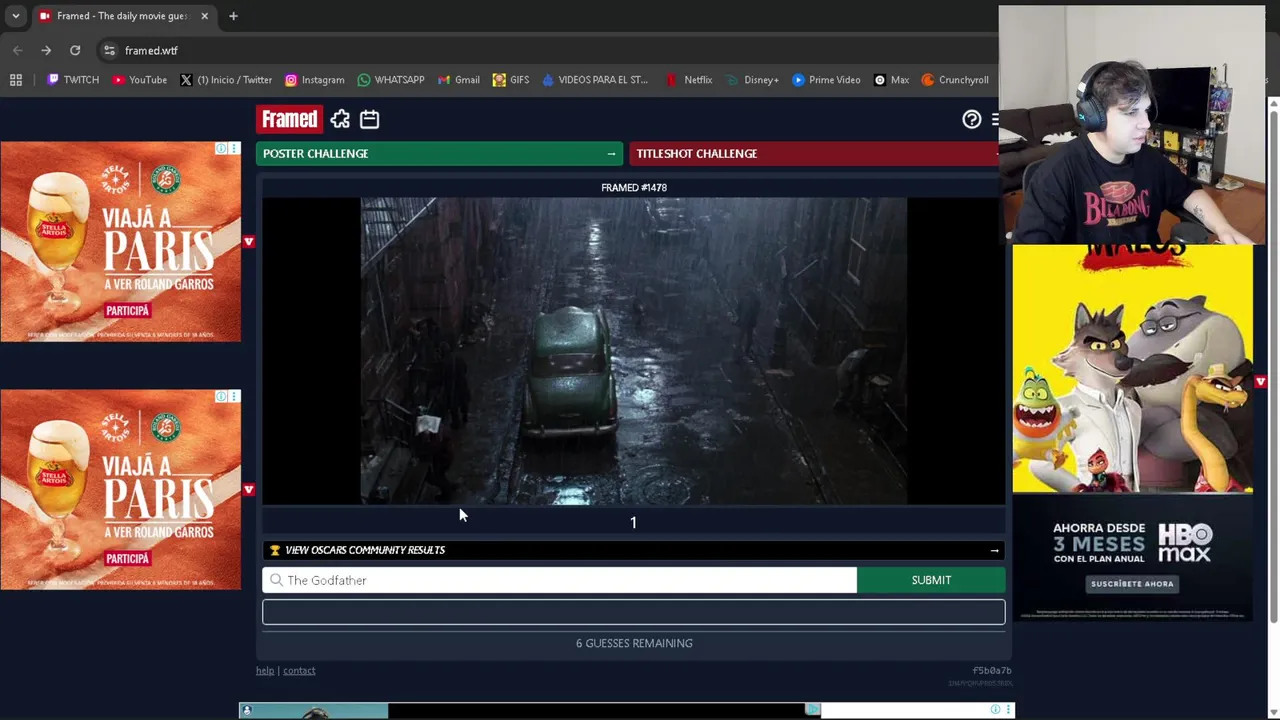Click the red arrow beside top Stella ad
The height and width of the screenshot is (720, 1280).
click(x=249, y=242)
